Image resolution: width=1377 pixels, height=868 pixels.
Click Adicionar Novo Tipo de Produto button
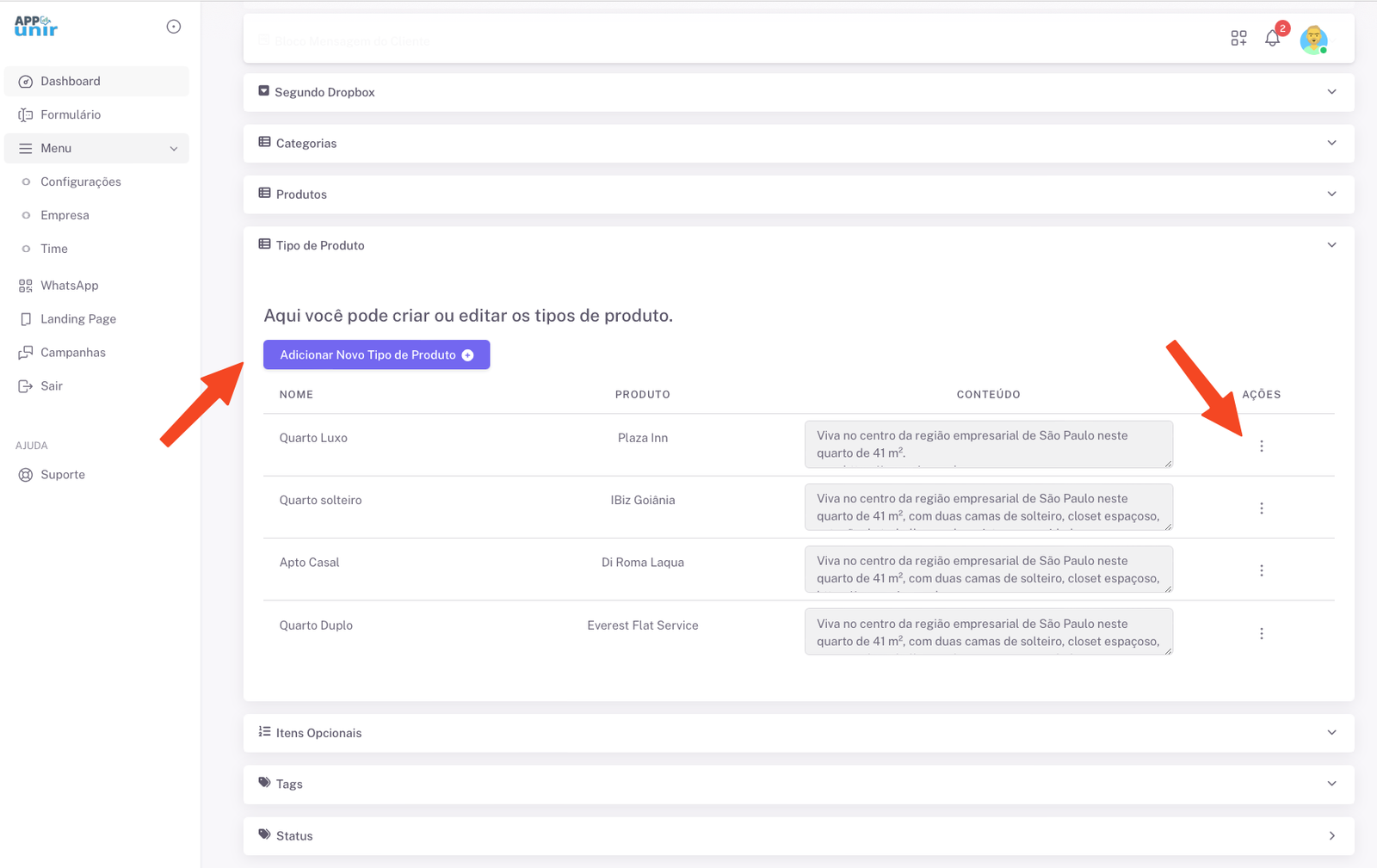[x=376, y=354]
